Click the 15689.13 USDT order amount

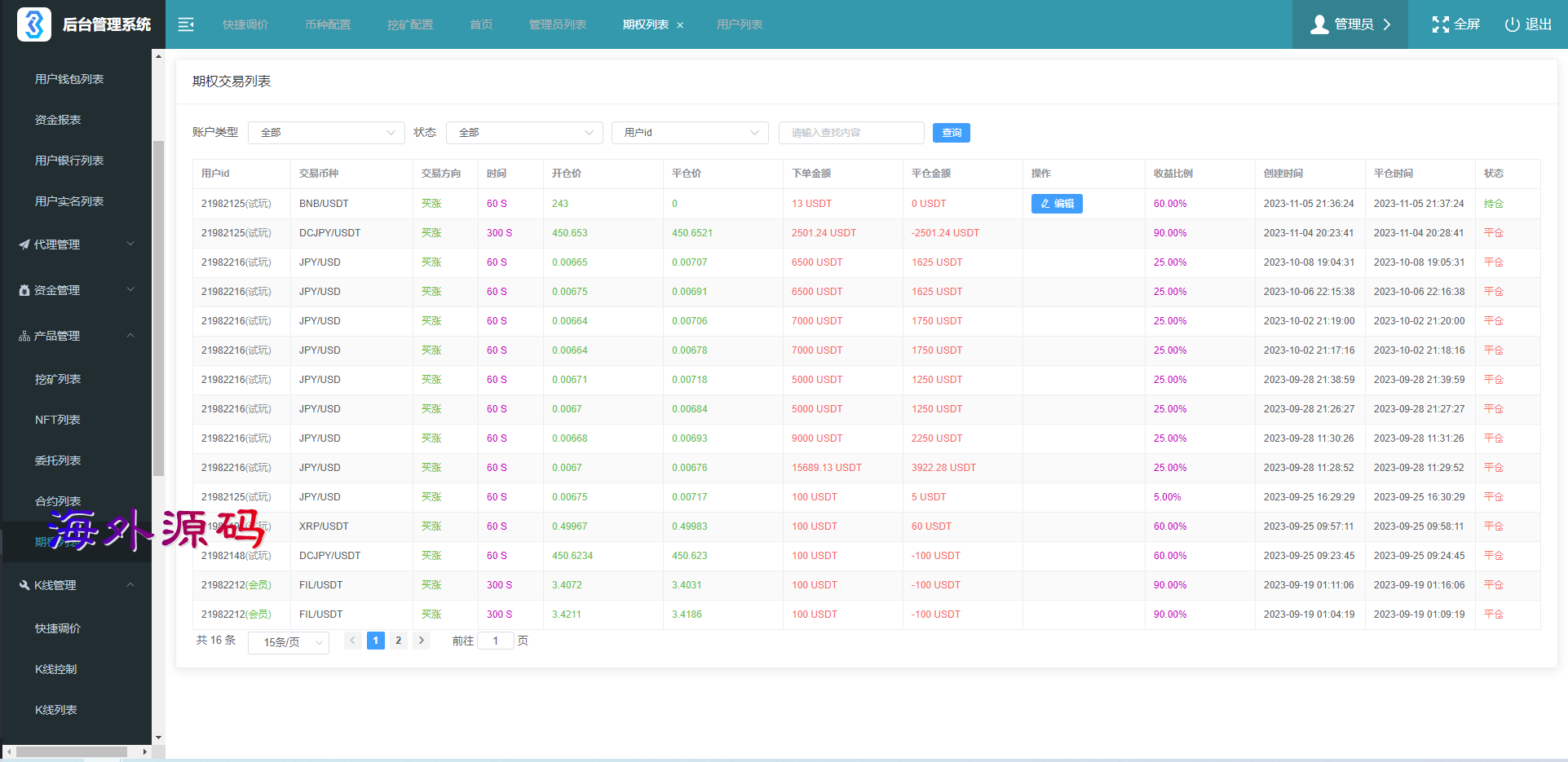tap(827, 468)
